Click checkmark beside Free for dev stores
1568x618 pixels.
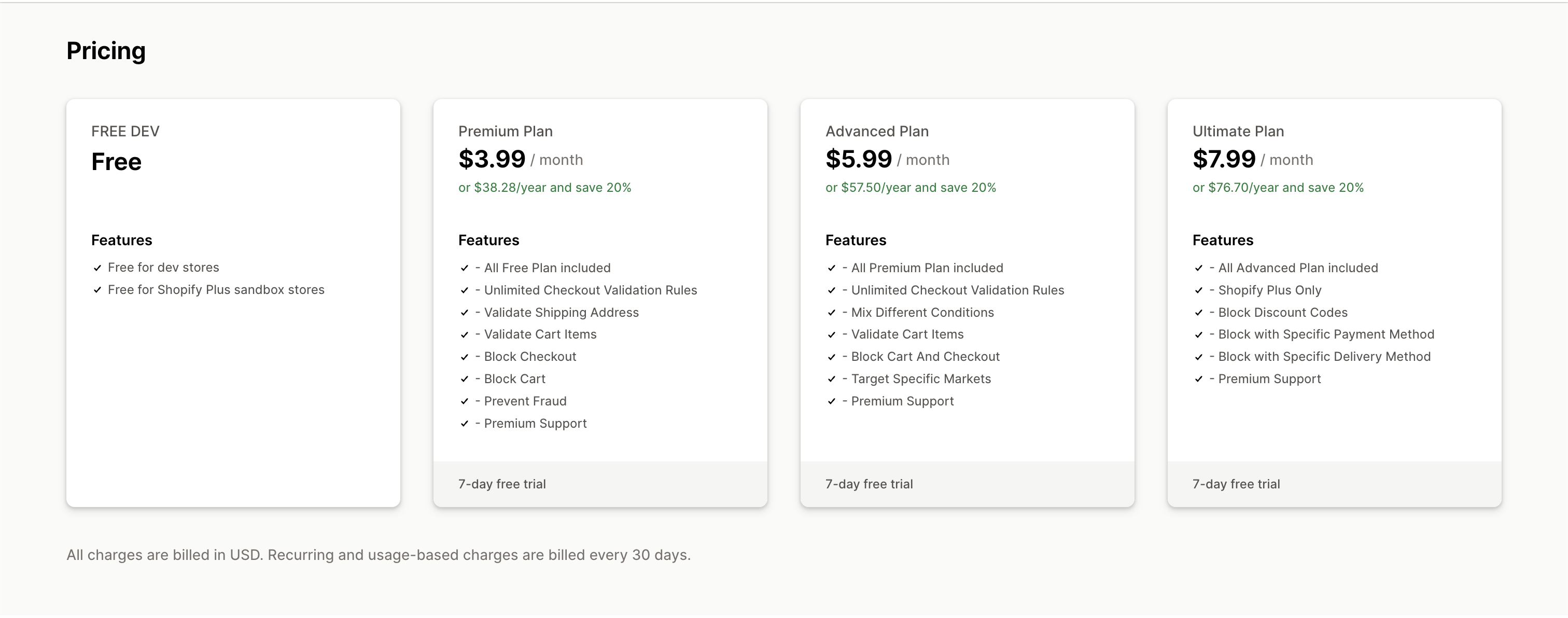97,268
